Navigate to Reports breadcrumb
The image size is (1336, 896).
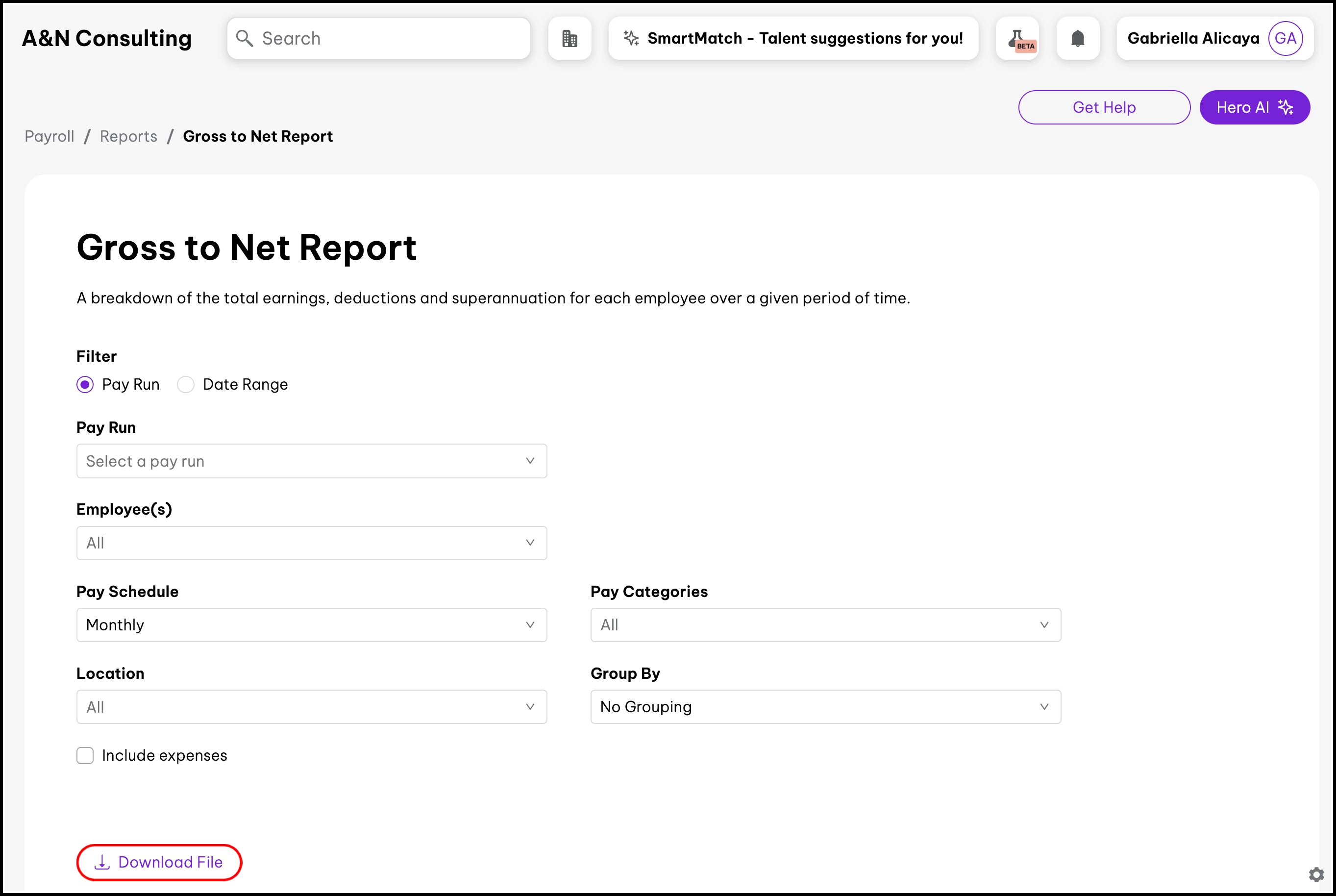point(128,137)
